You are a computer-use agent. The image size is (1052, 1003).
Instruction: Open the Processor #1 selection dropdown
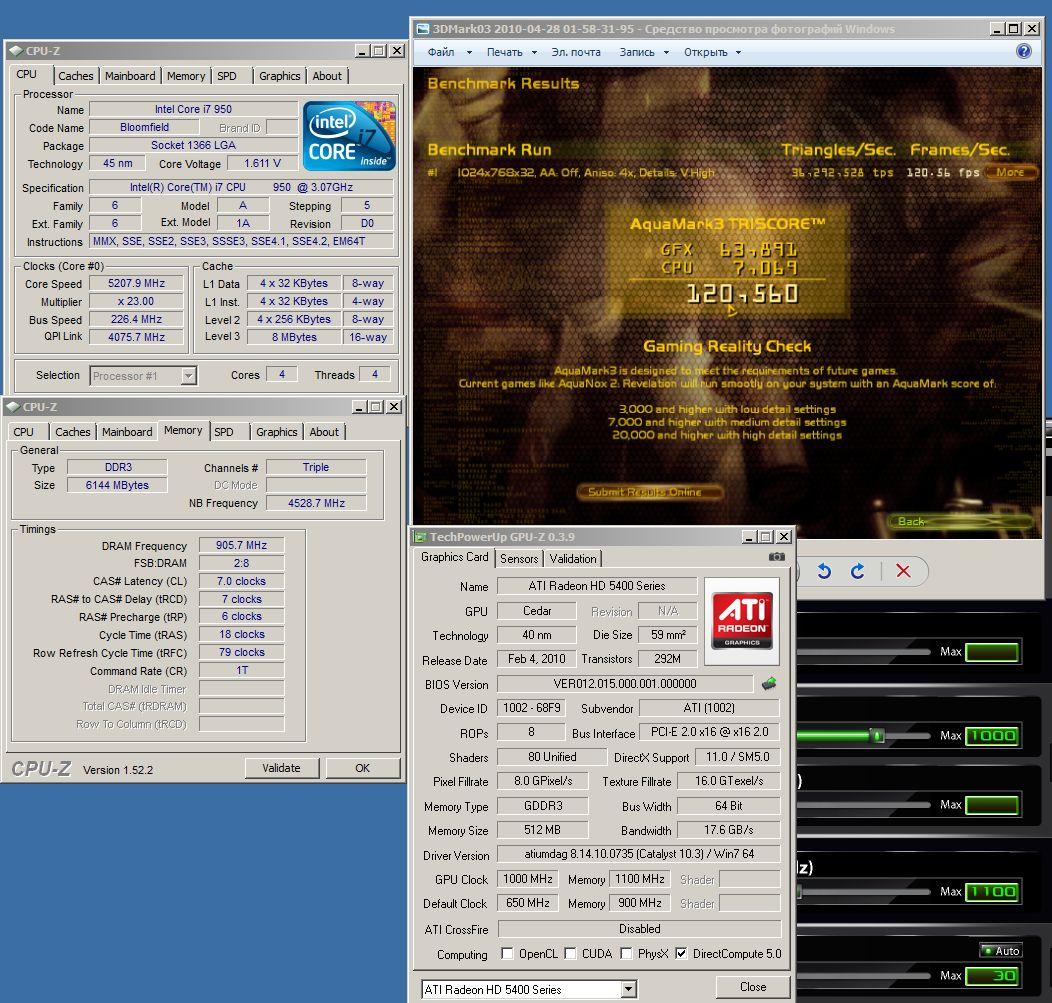(x=189, y=376)
